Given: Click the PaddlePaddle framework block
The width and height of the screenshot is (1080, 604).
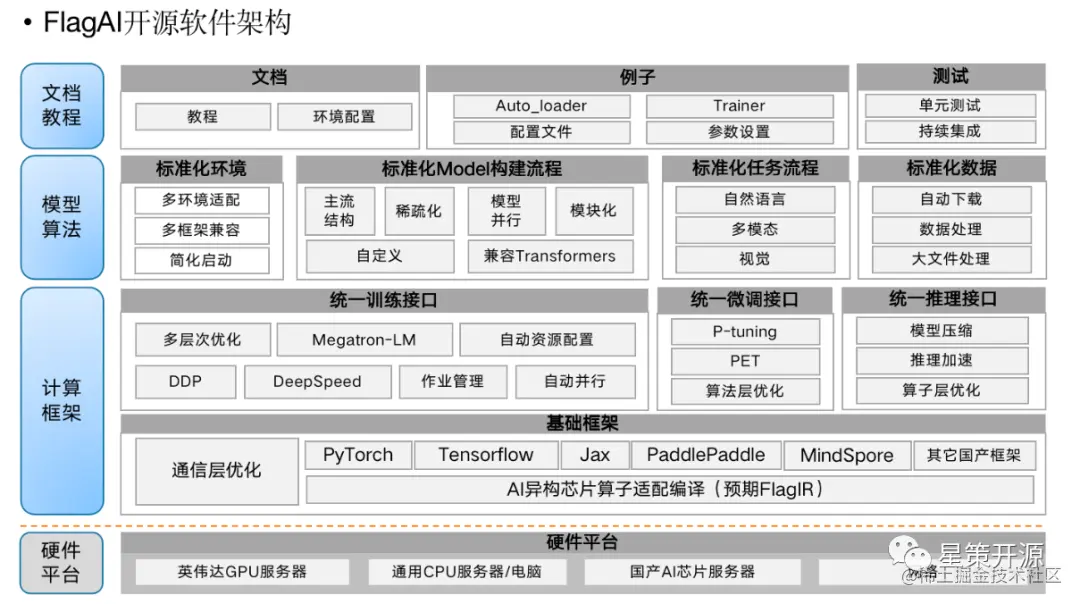Looking at the screenshot, I should coord(706,455).
